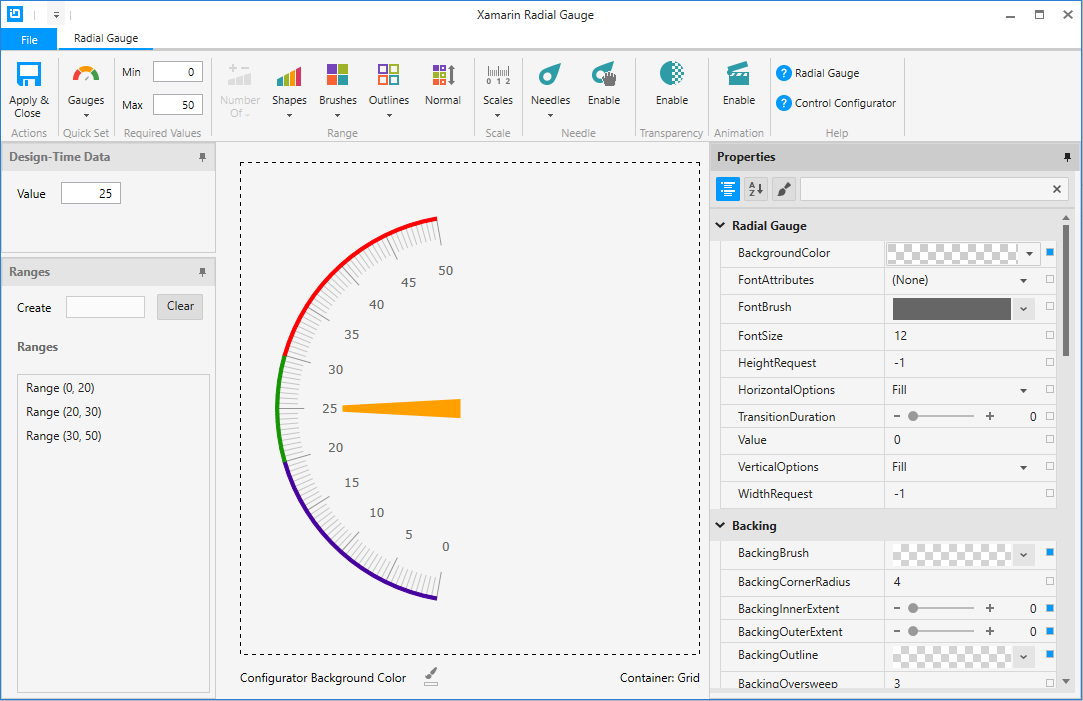Screen dimensions: 1083x701
Task: Toggle the HeightRequest property marker
Action: 1050,362
